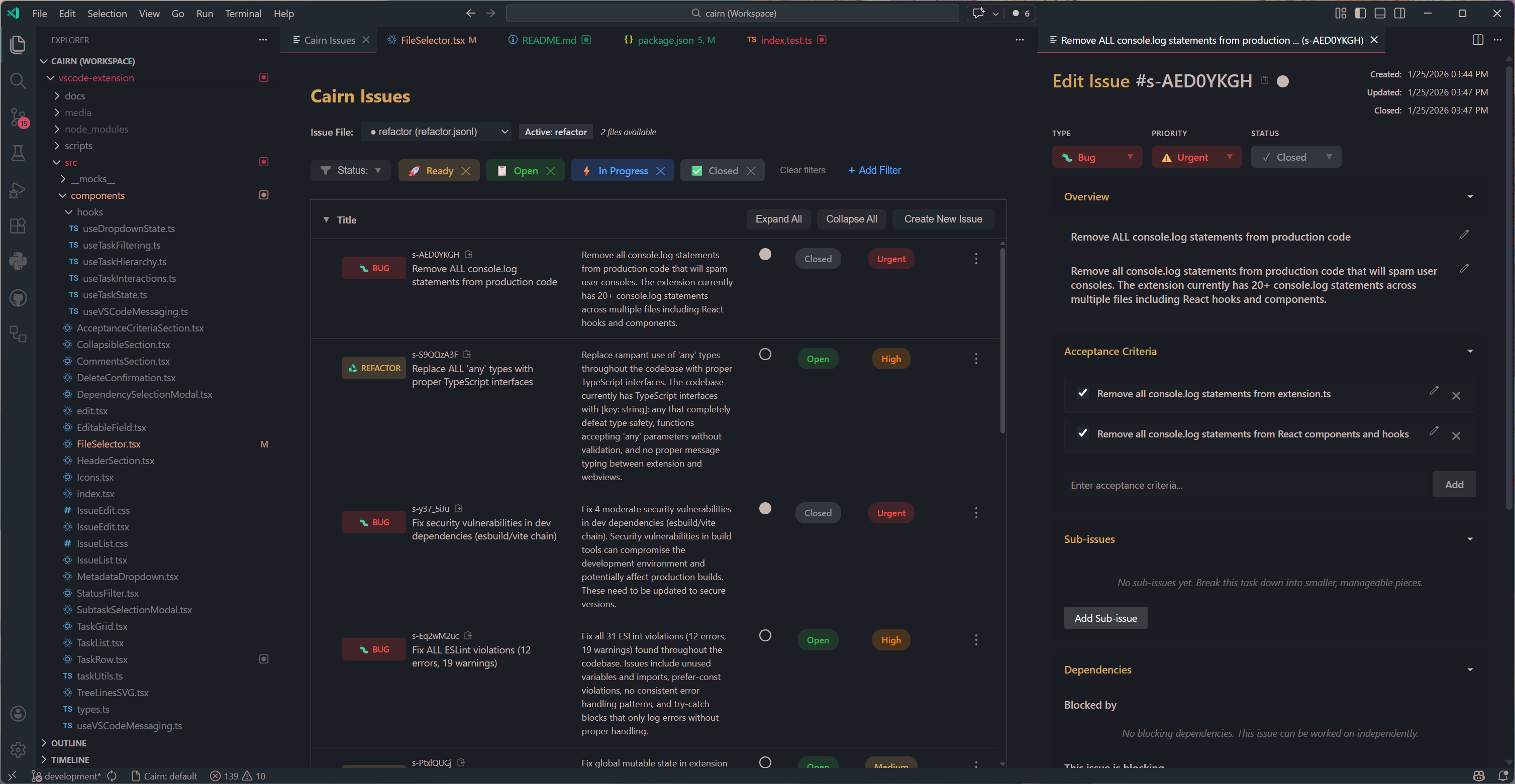Image resolution: width=1515 pixels, height=784 pixels.
Task: Open the Issue File refactor dropdown
Action: (436, 132)
